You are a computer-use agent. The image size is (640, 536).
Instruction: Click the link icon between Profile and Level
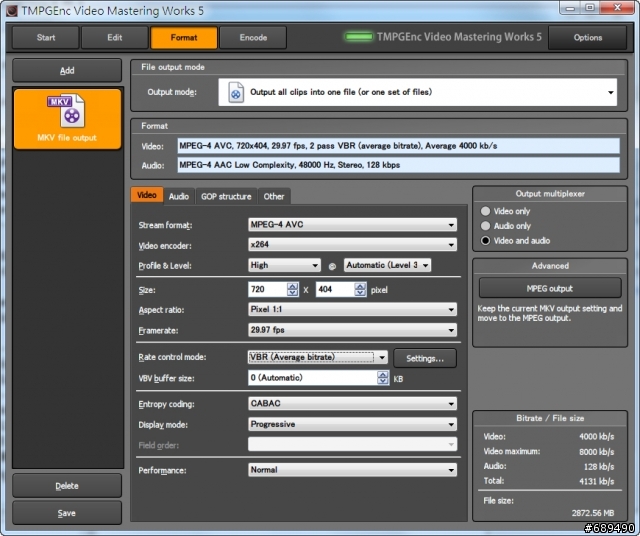click(332, 266)
